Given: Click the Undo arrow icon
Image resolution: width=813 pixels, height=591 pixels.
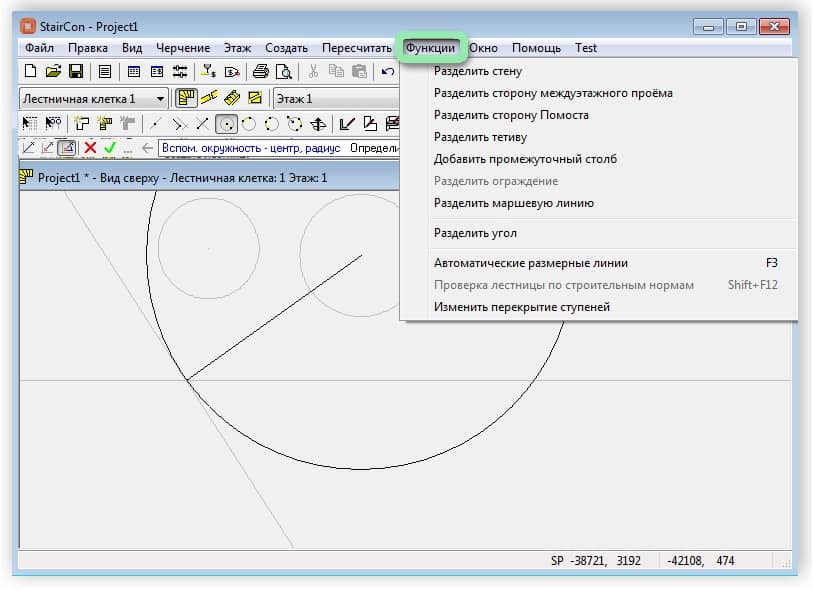Looking at the screenshot, I should [388, 71].
